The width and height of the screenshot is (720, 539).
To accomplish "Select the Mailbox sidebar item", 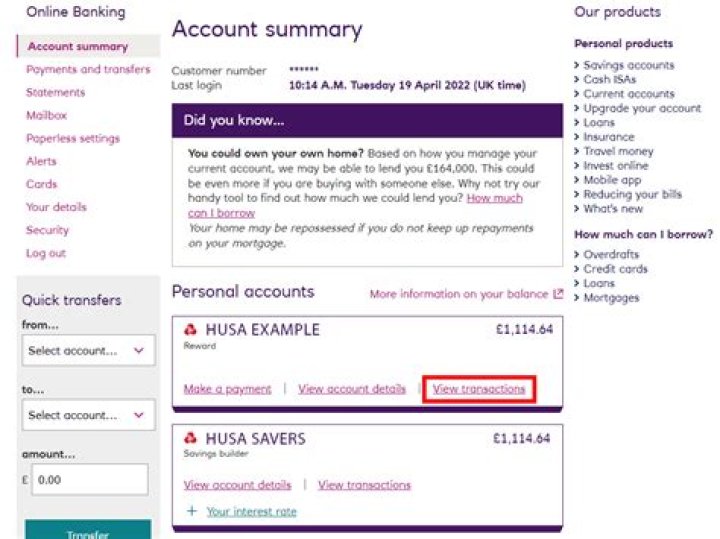I will tap(47, 116).
